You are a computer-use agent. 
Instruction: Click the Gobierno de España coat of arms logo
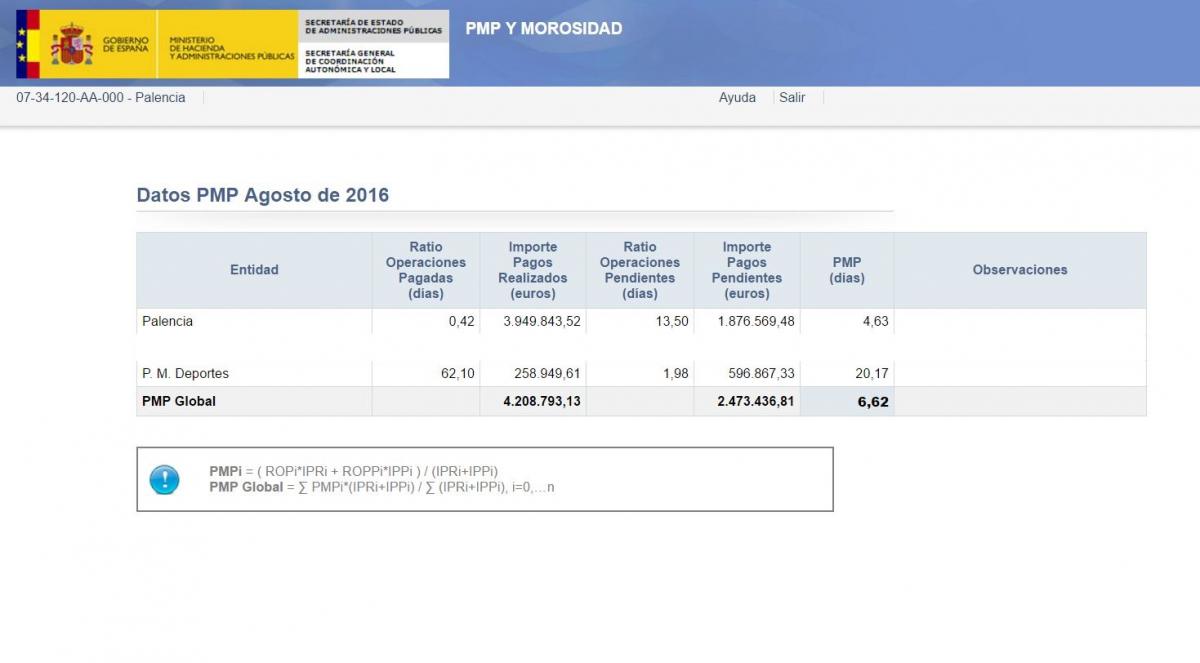(72, 45)
